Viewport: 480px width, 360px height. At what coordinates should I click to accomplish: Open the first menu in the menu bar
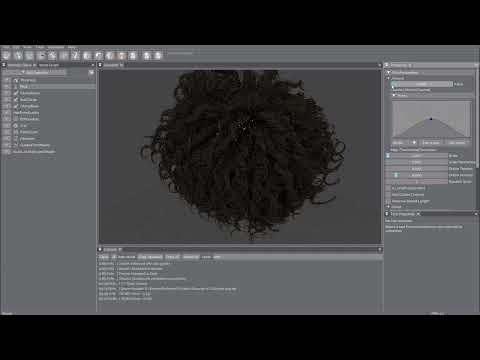(x=6, y=47)
